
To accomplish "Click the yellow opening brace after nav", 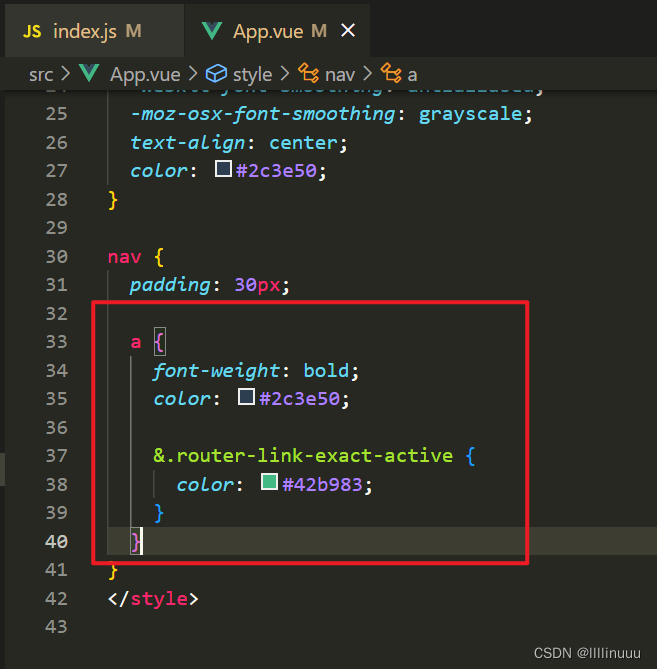I will tap(159, 257).
